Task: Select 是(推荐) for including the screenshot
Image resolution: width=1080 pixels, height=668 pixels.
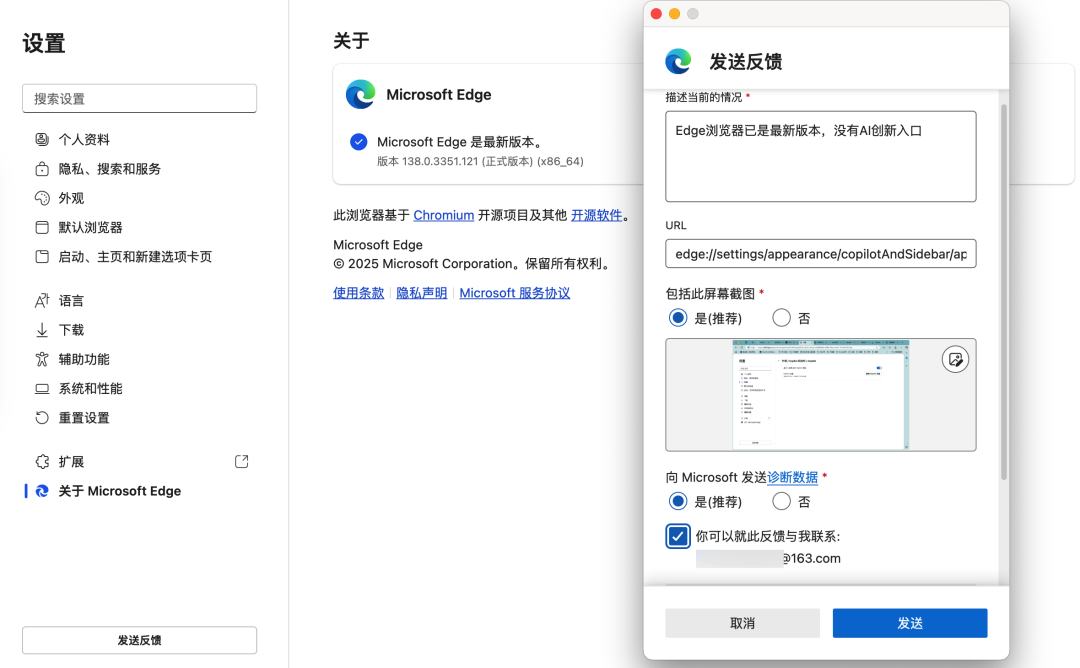Action: (x=678, y=317)
